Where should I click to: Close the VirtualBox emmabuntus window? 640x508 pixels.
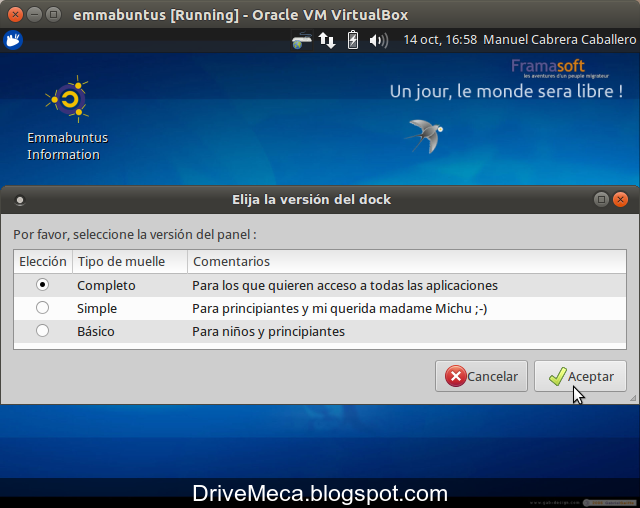tap(15, 15)
